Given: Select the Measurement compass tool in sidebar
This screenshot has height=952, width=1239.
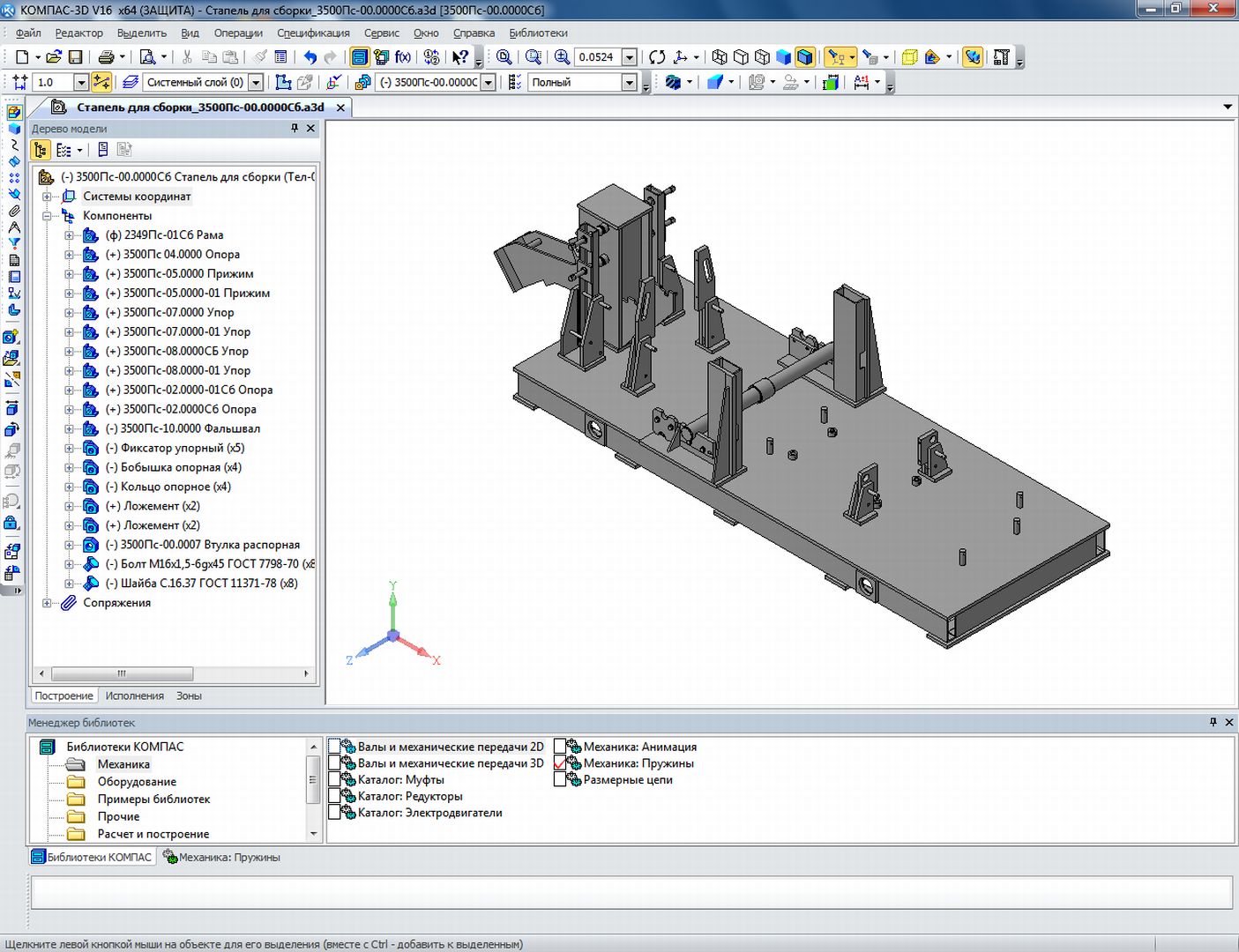Looking at the screenshot, I should 14,227.
